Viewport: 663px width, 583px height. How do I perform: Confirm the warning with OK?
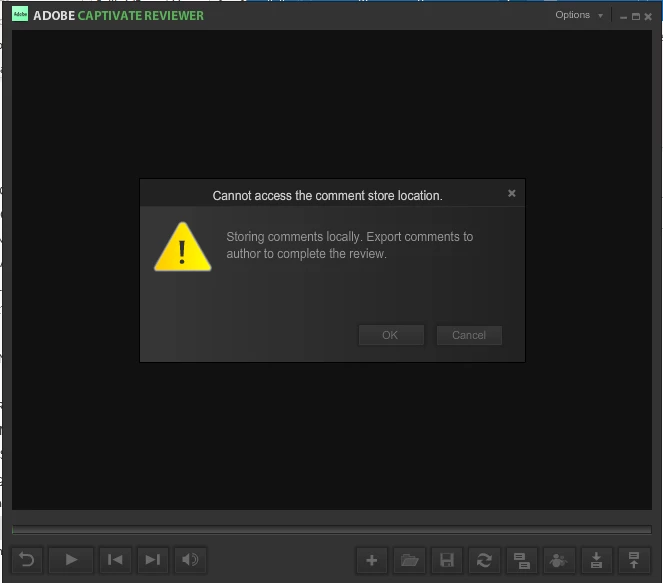(x=391, y=335)
